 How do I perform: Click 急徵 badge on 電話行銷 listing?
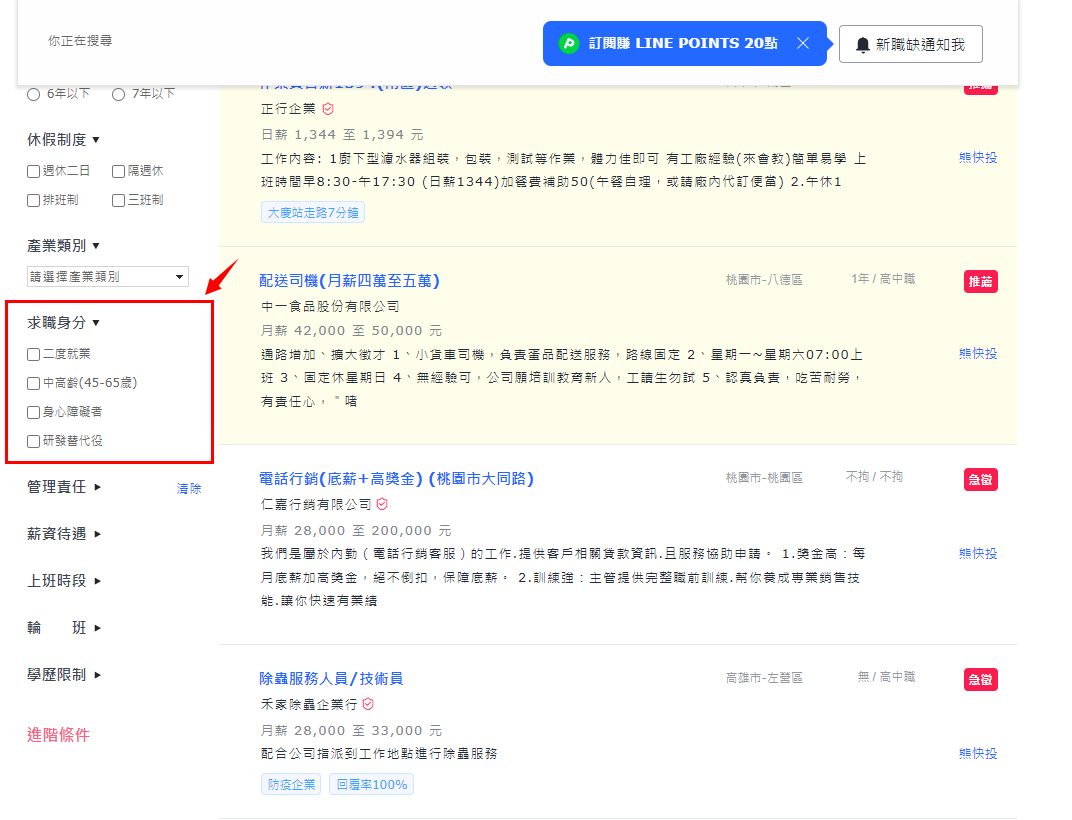tap(980, 479)
